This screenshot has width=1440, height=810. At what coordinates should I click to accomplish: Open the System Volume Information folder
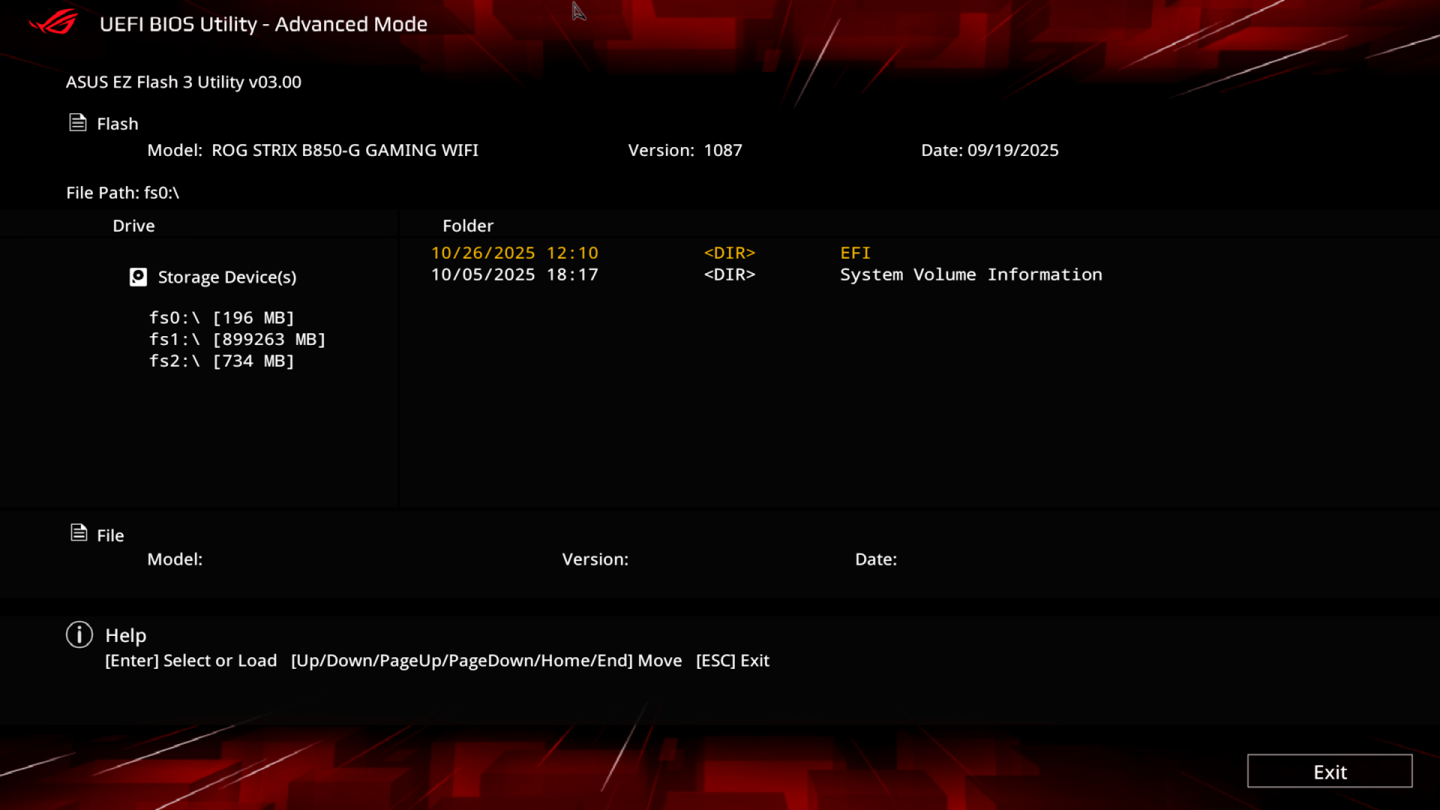point(971,274)
